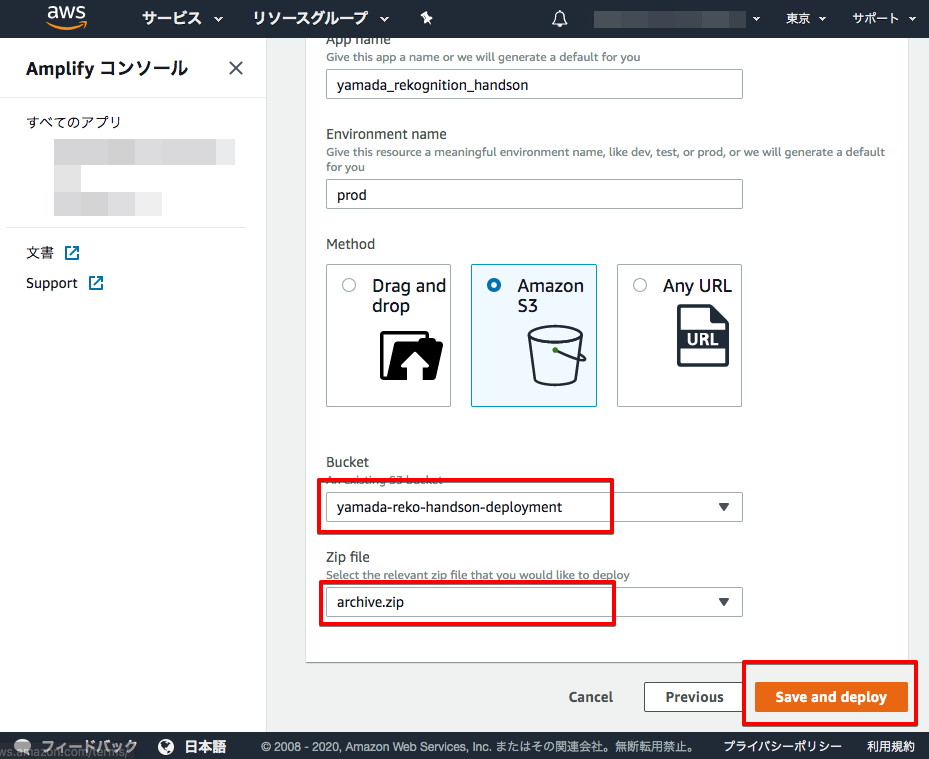The image size is (929, 759).
Task: Click the Cancel button
Action: point(591,697)
